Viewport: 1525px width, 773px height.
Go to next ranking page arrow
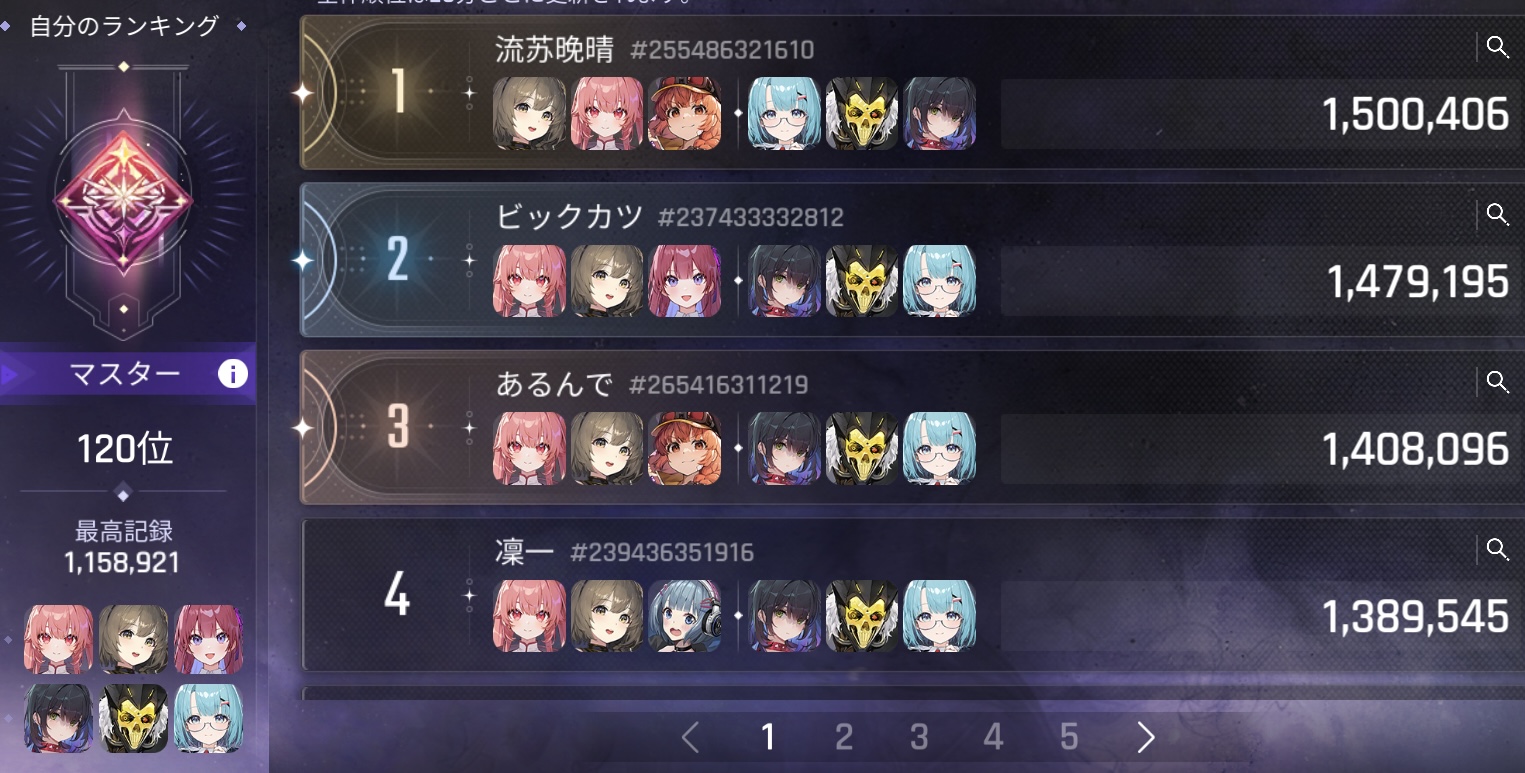(x=1146, y=738)
